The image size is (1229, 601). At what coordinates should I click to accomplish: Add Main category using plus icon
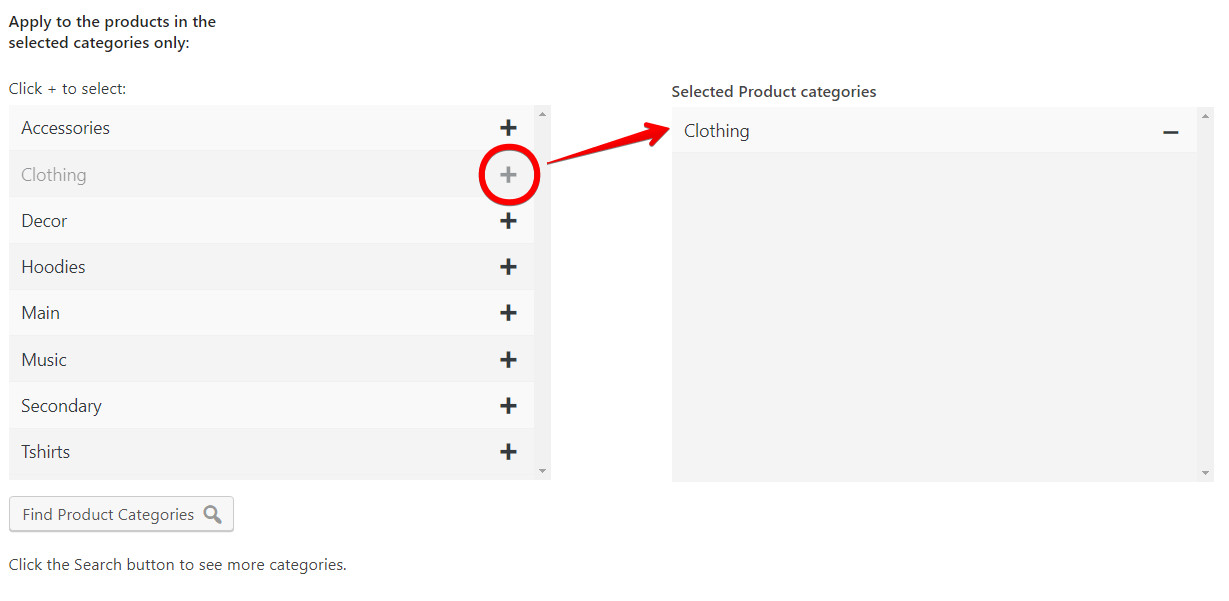tap(508, 313)
